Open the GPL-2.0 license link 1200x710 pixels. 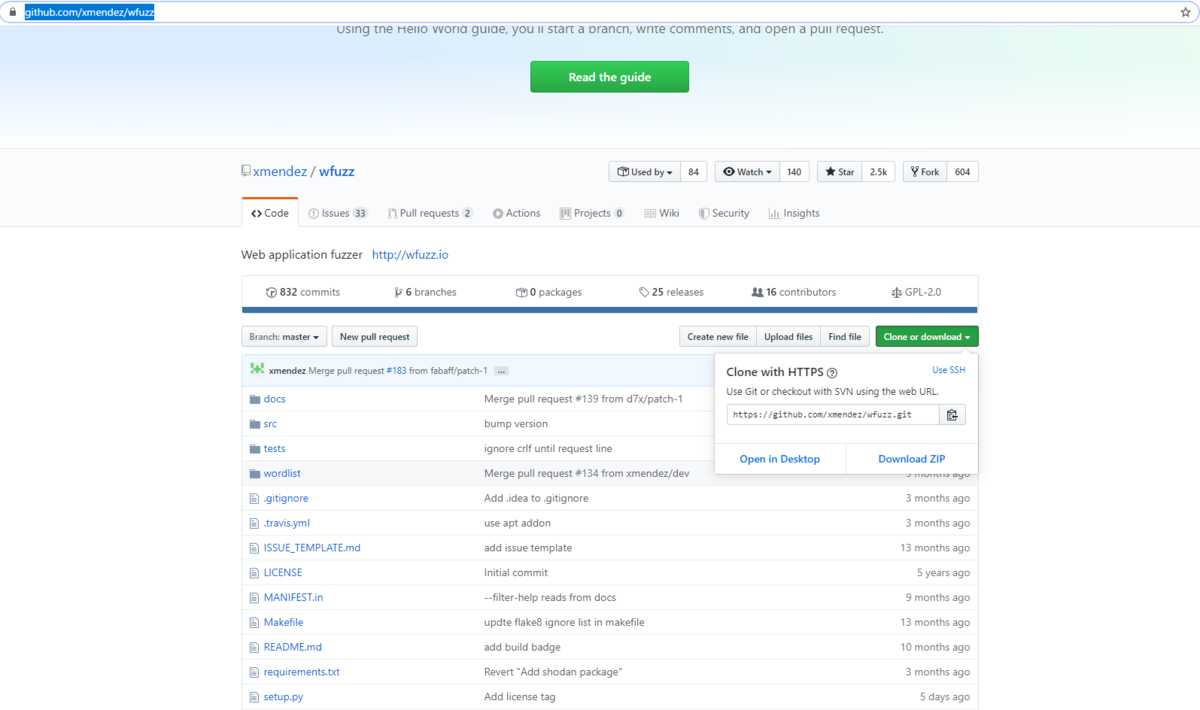917,292
